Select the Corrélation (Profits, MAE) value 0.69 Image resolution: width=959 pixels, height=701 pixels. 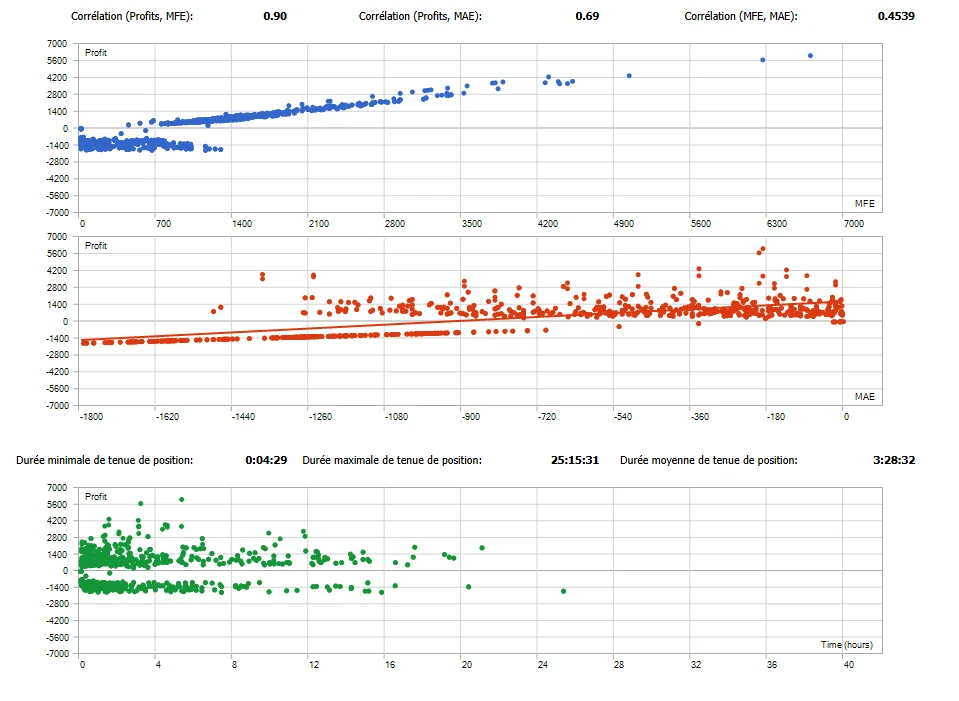click(x=585, y=16)
